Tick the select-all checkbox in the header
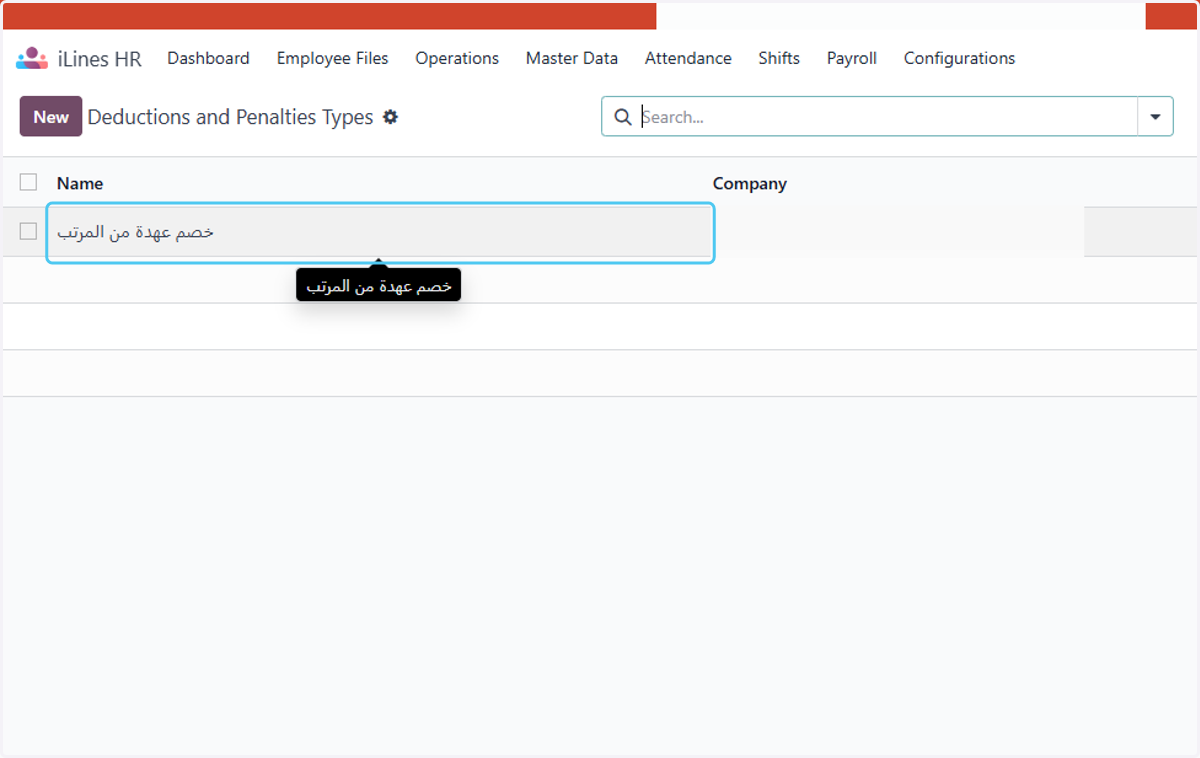Viewport: 1200px width, 758px height. [29, 182]
